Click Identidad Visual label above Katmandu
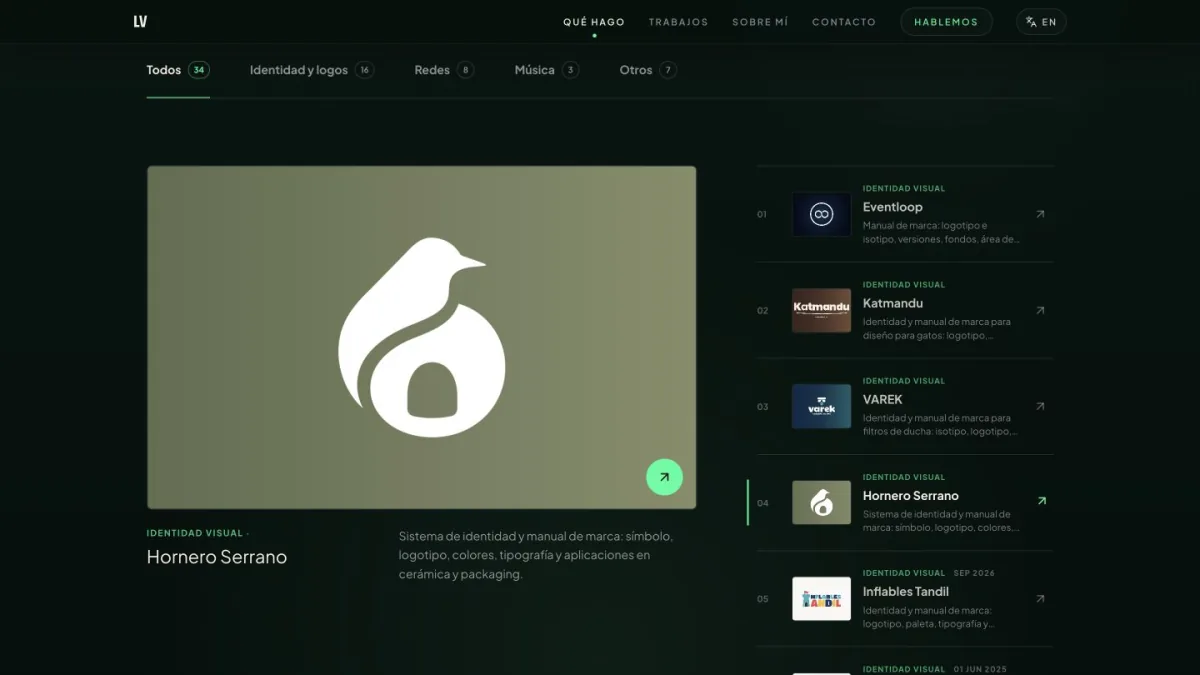This screenshot has height=675, width=1200. pyautogui.click(x=904, y=284)
